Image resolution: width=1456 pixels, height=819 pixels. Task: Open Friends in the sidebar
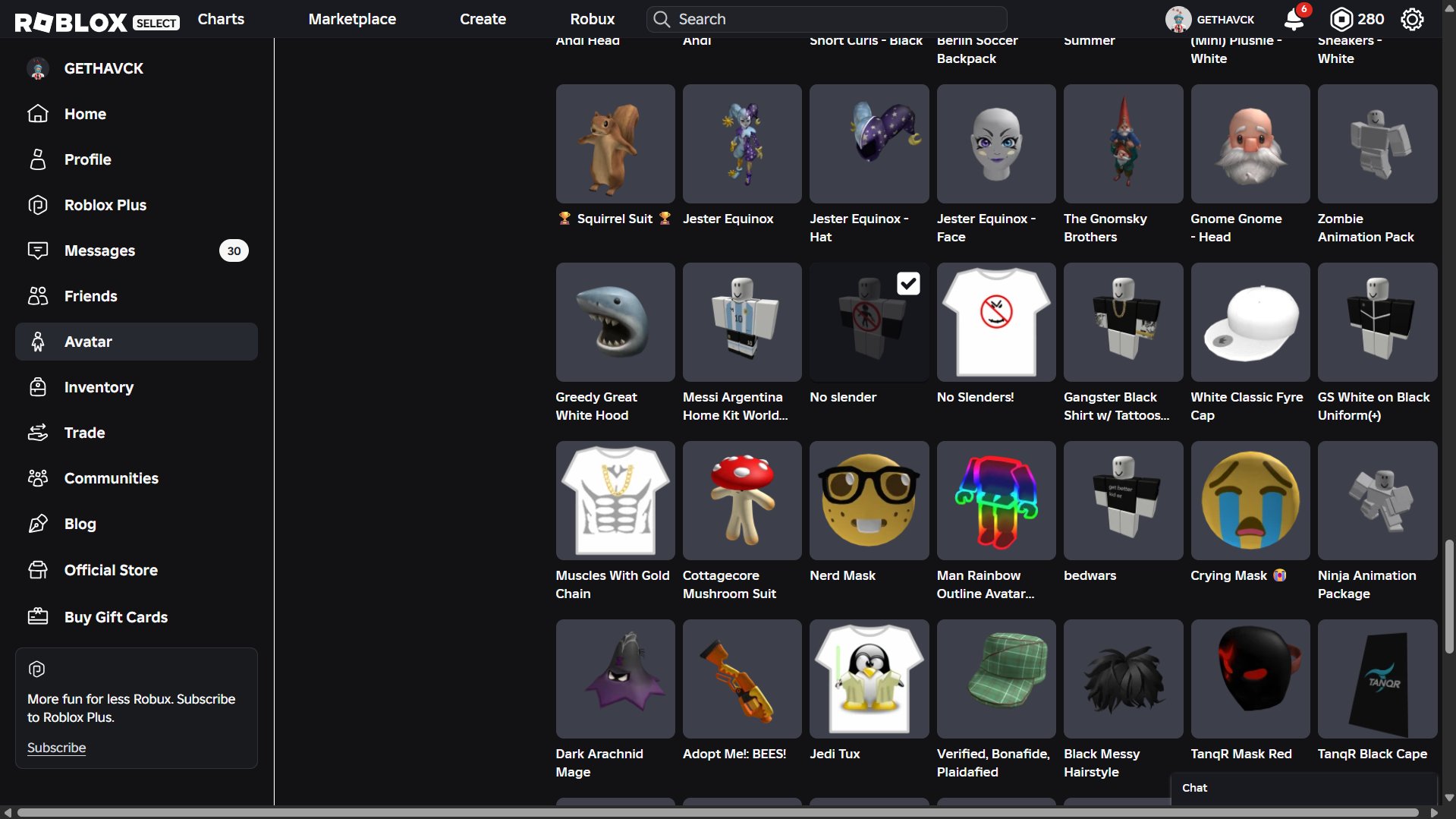tap(137, 296)
